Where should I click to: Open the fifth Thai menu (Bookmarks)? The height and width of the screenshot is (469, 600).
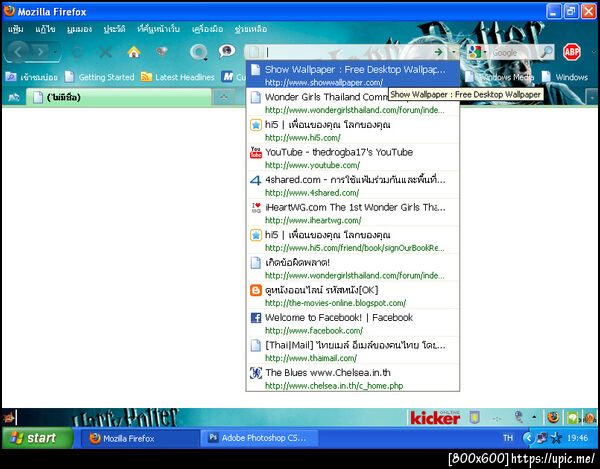pos(158,29)
